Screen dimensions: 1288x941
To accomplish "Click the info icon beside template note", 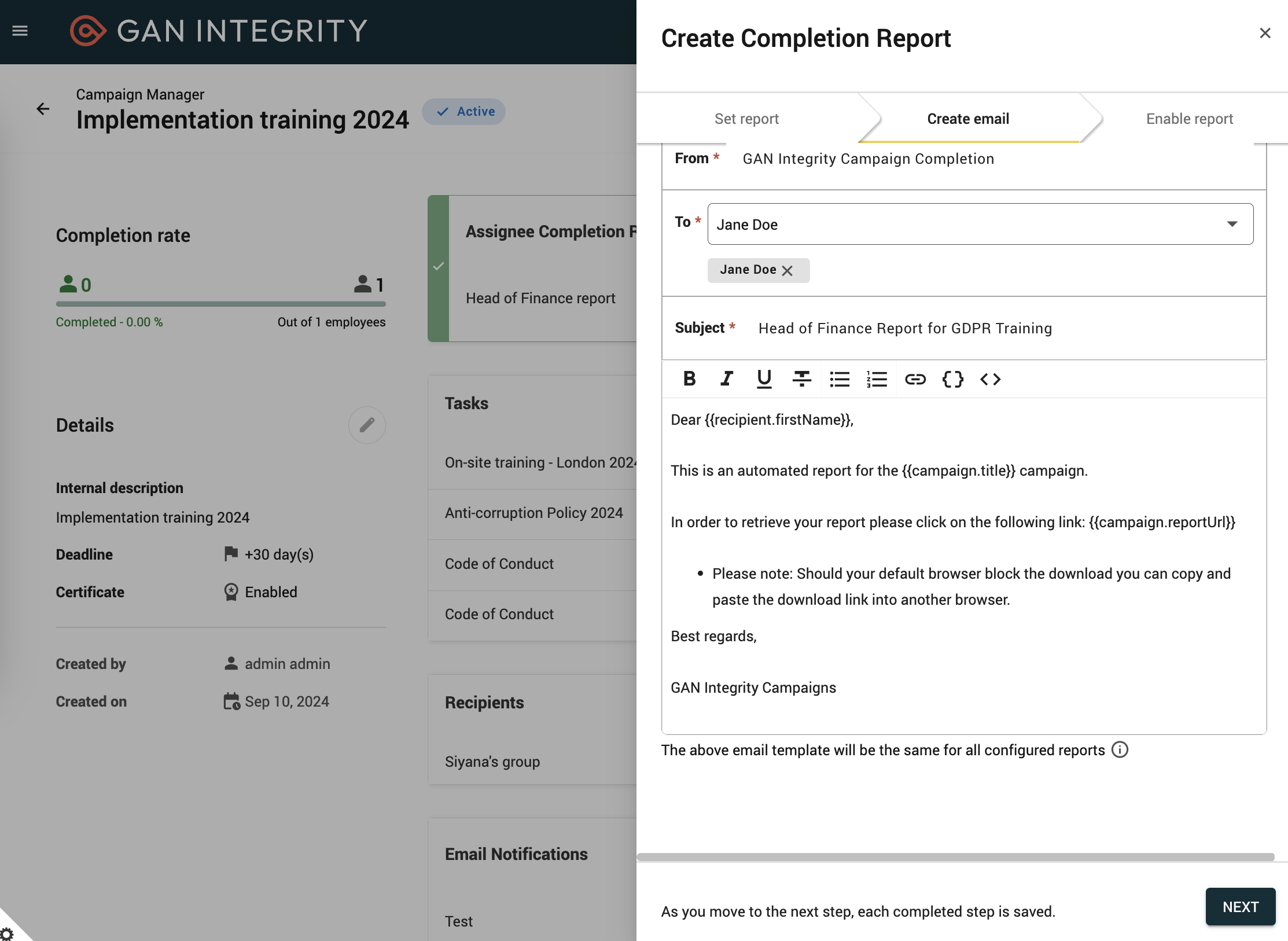I will [1120, 749].
